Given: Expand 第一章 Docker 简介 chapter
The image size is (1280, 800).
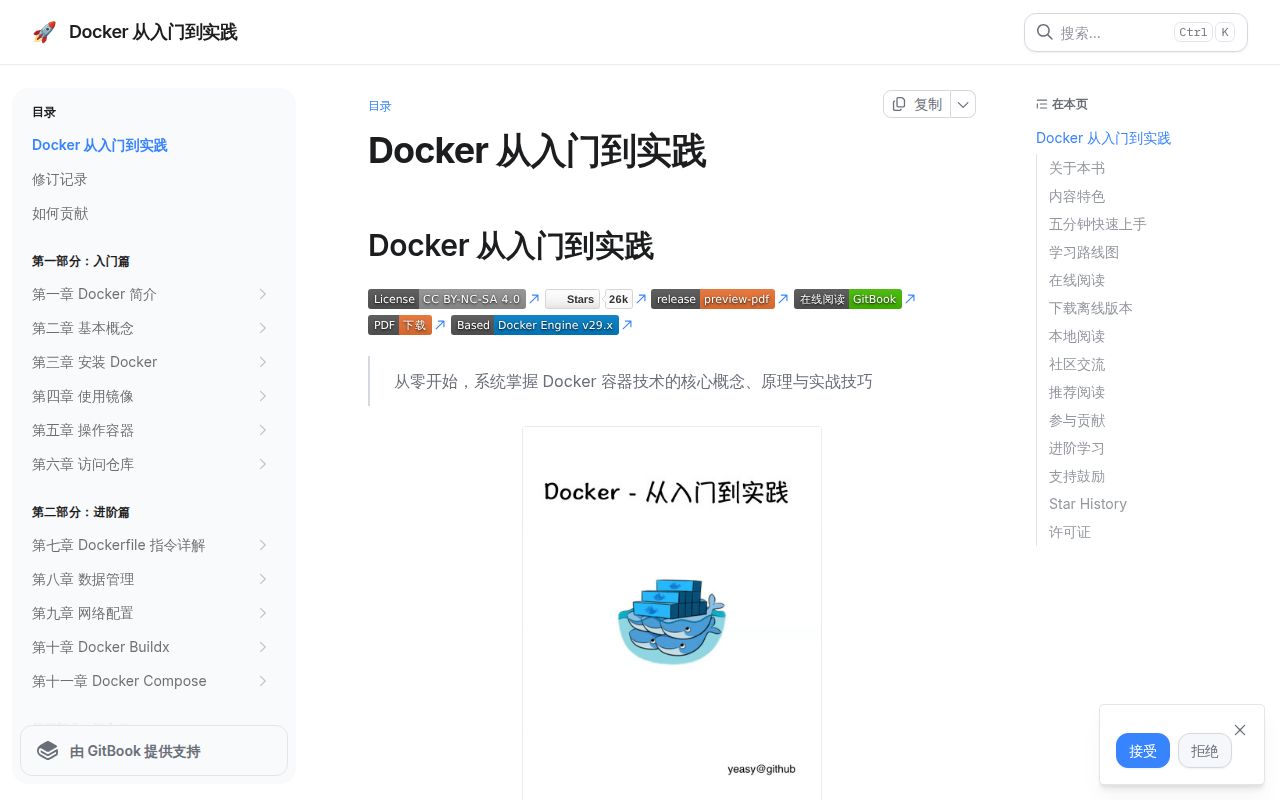Looking at the screenshot, I should (263, 294).
